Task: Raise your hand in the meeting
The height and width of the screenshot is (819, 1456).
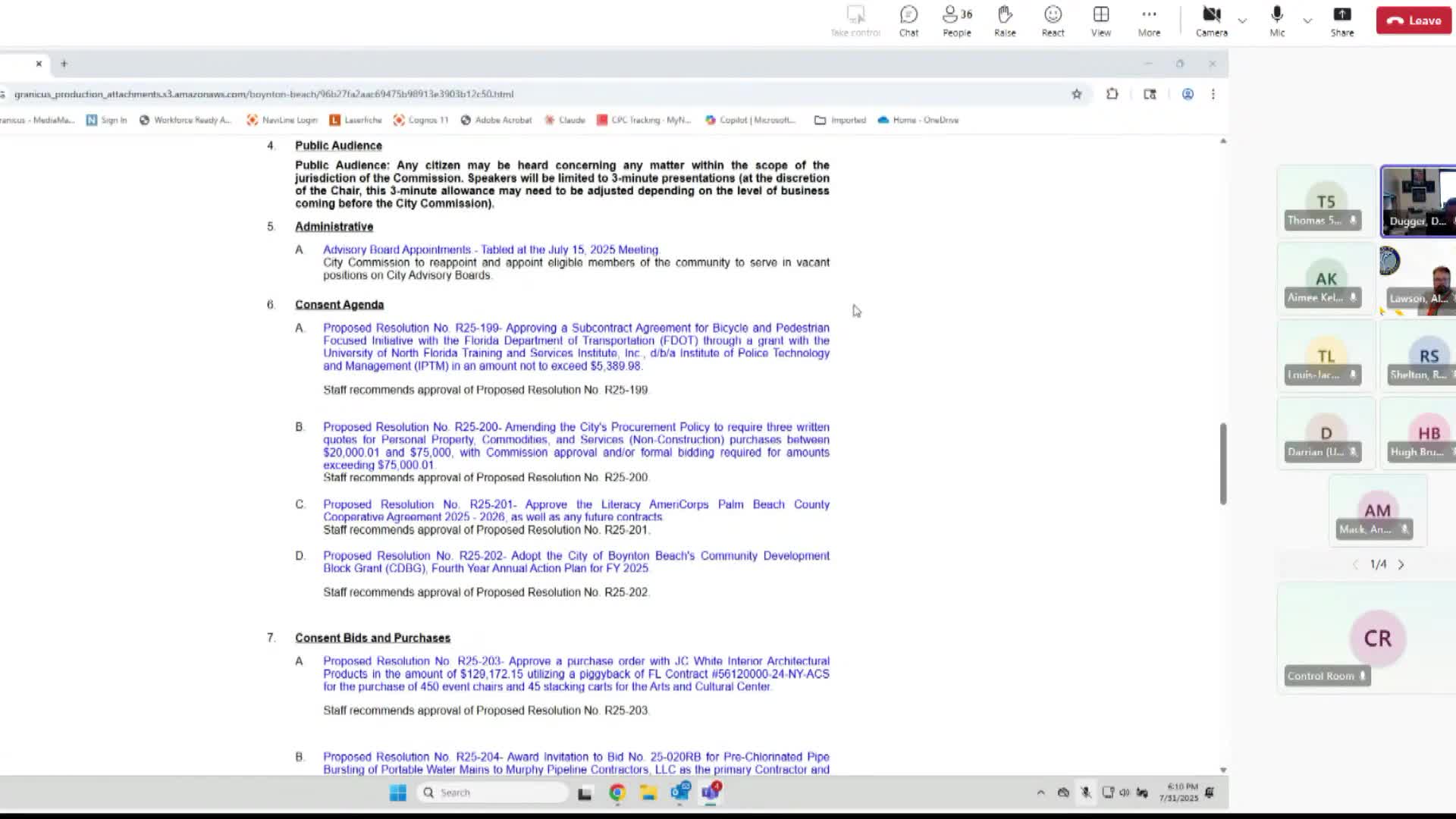Action: pos(1005,20)
